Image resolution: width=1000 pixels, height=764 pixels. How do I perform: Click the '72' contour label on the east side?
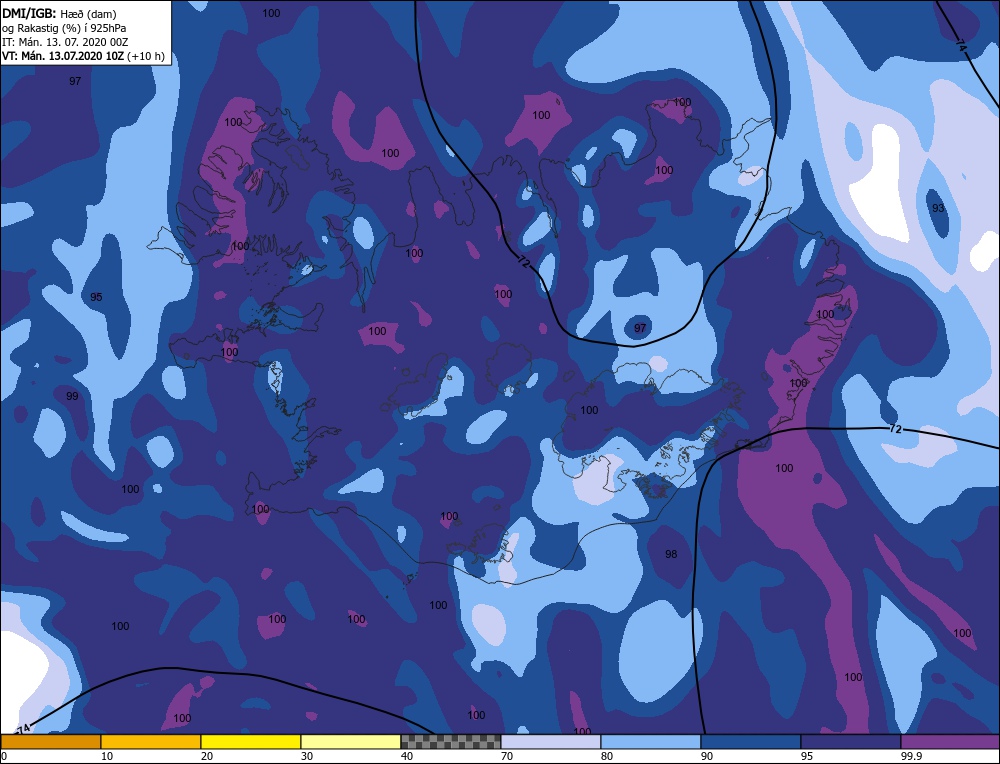[x=895, y=430]
